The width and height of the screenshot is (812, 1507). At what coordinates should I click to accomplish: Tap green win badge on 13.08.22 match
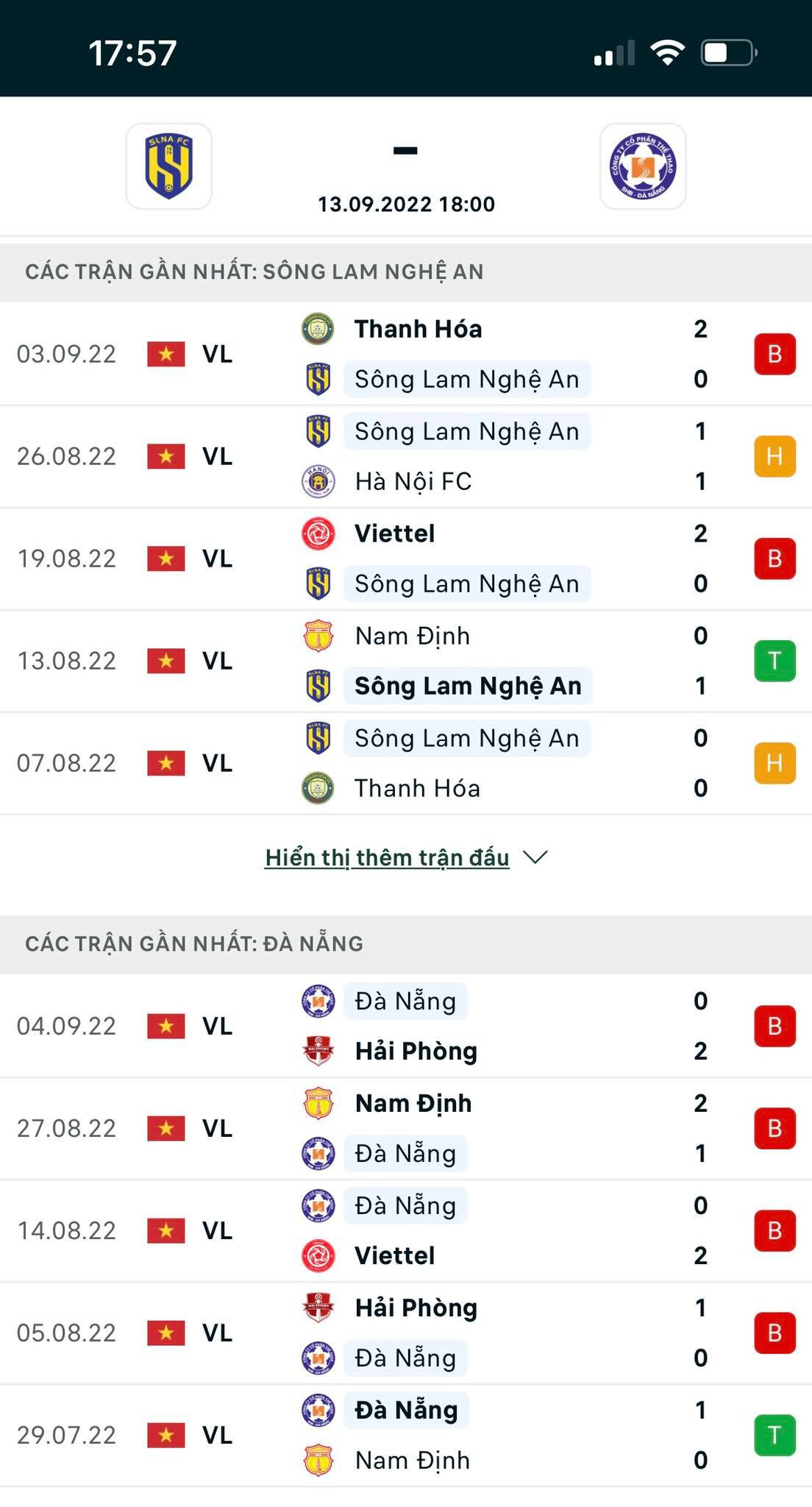pyautogui.click(x=774, y=661)
